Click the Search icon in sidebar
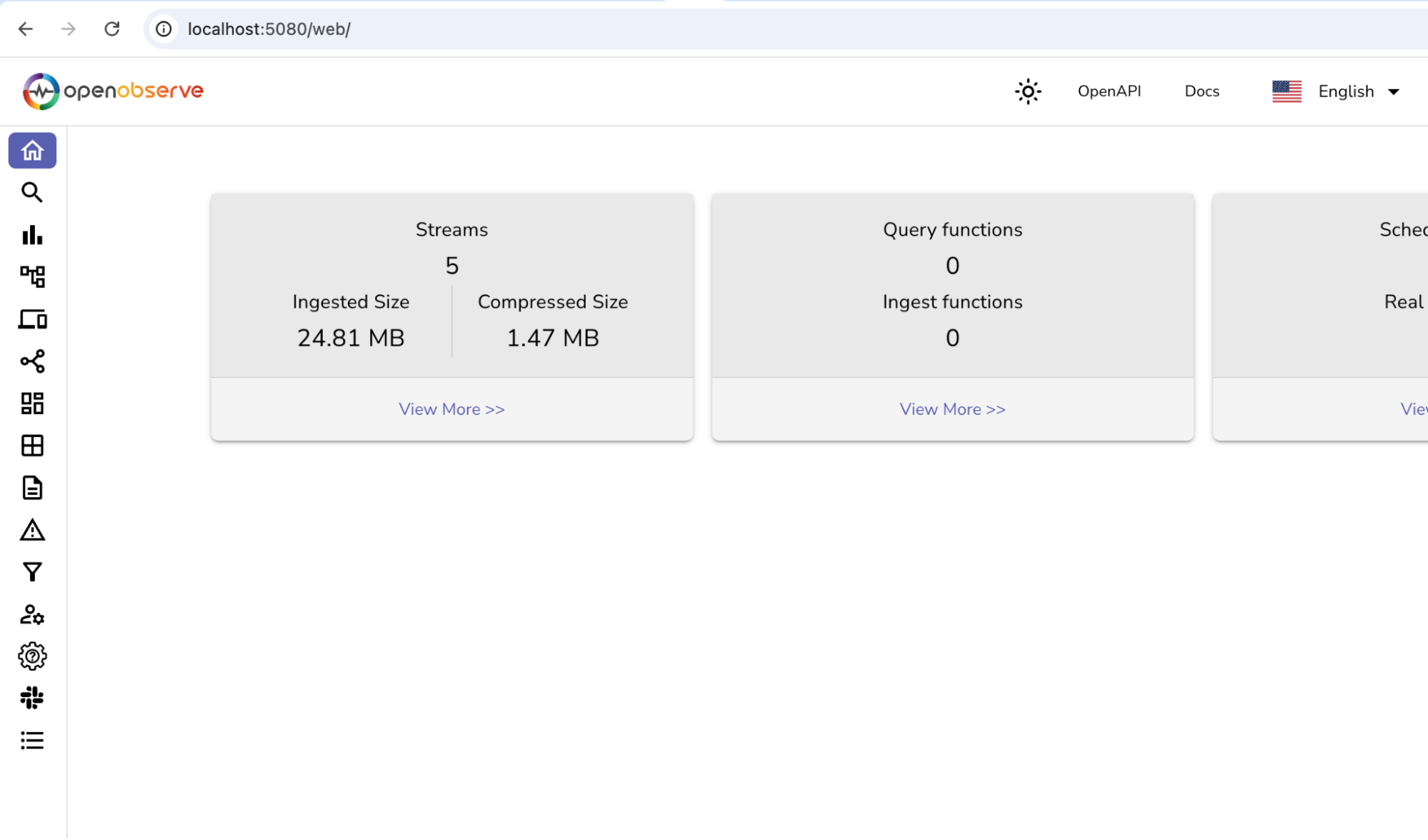 [33, 193]
